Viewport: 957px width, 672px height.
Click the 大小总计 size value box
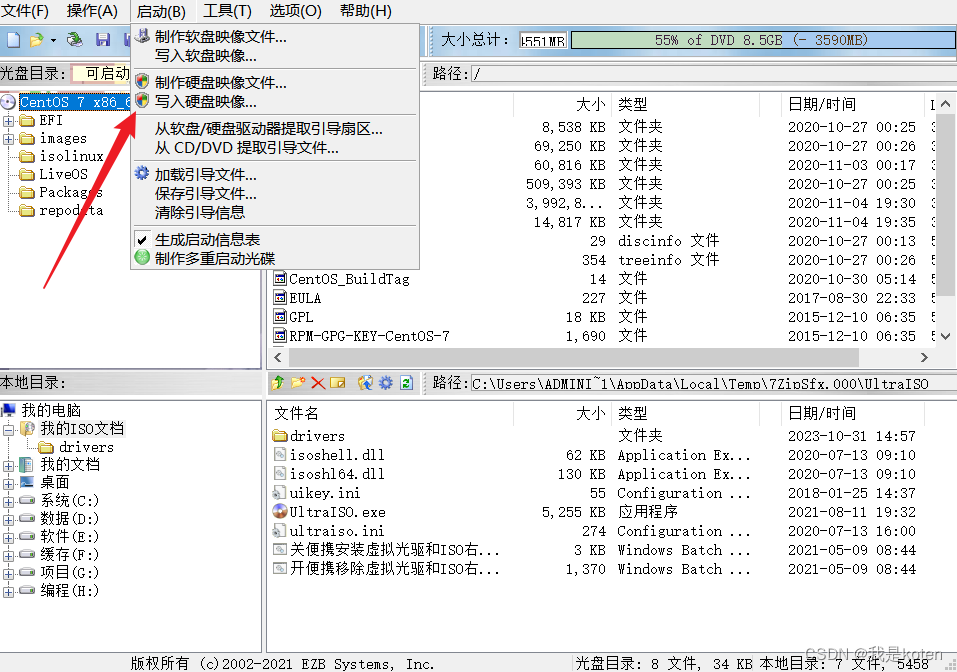point(543,41)
